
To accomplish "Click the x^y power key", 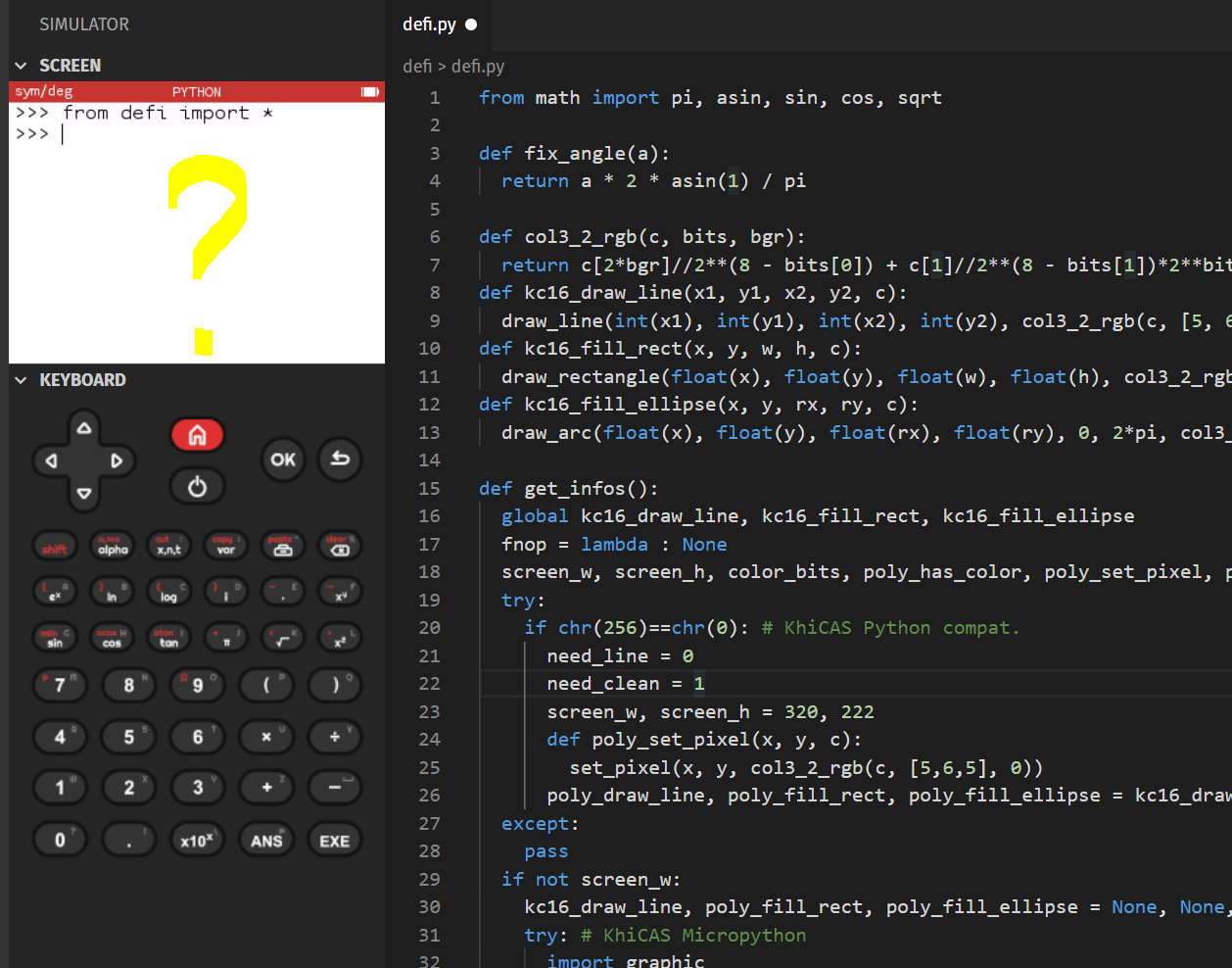I will (340, 591).
